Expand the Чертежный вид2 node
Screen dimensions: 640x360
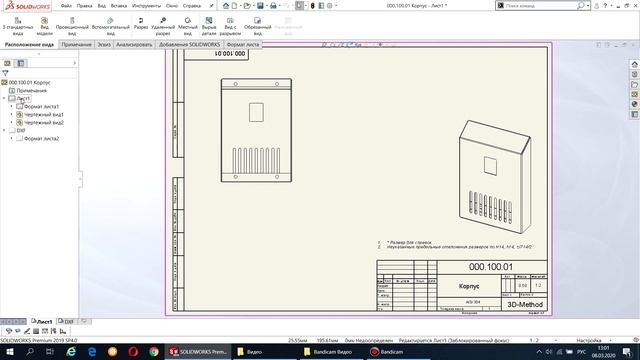coord(11,122)
